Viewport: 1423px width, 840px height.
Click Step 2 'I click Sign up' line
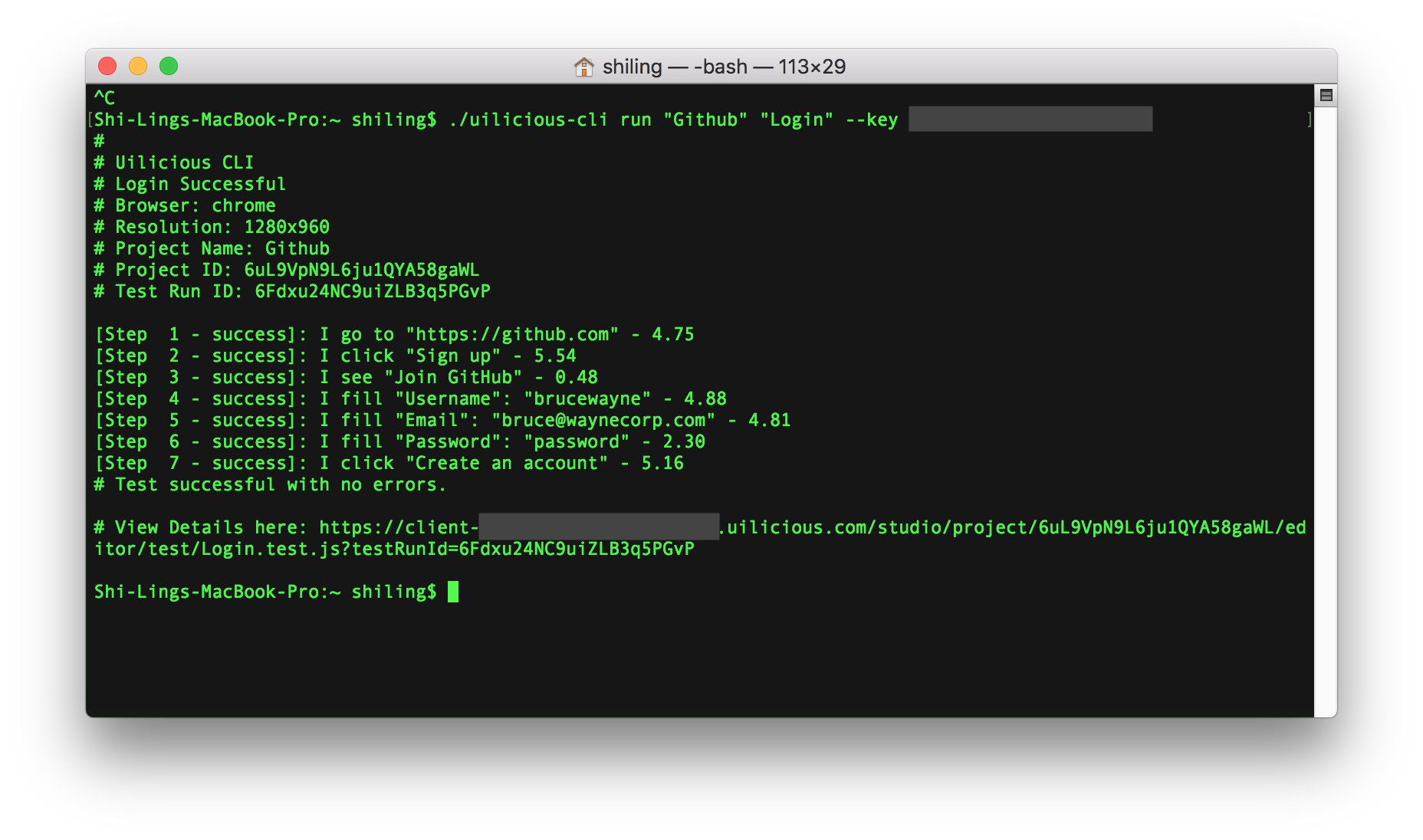tap(335, 356)
